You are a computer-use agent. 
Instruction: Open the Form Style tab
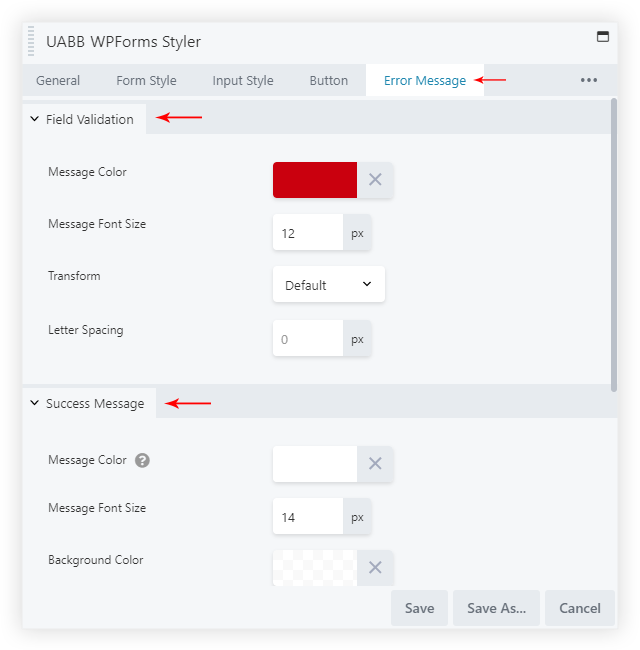[x=146, y=81]
